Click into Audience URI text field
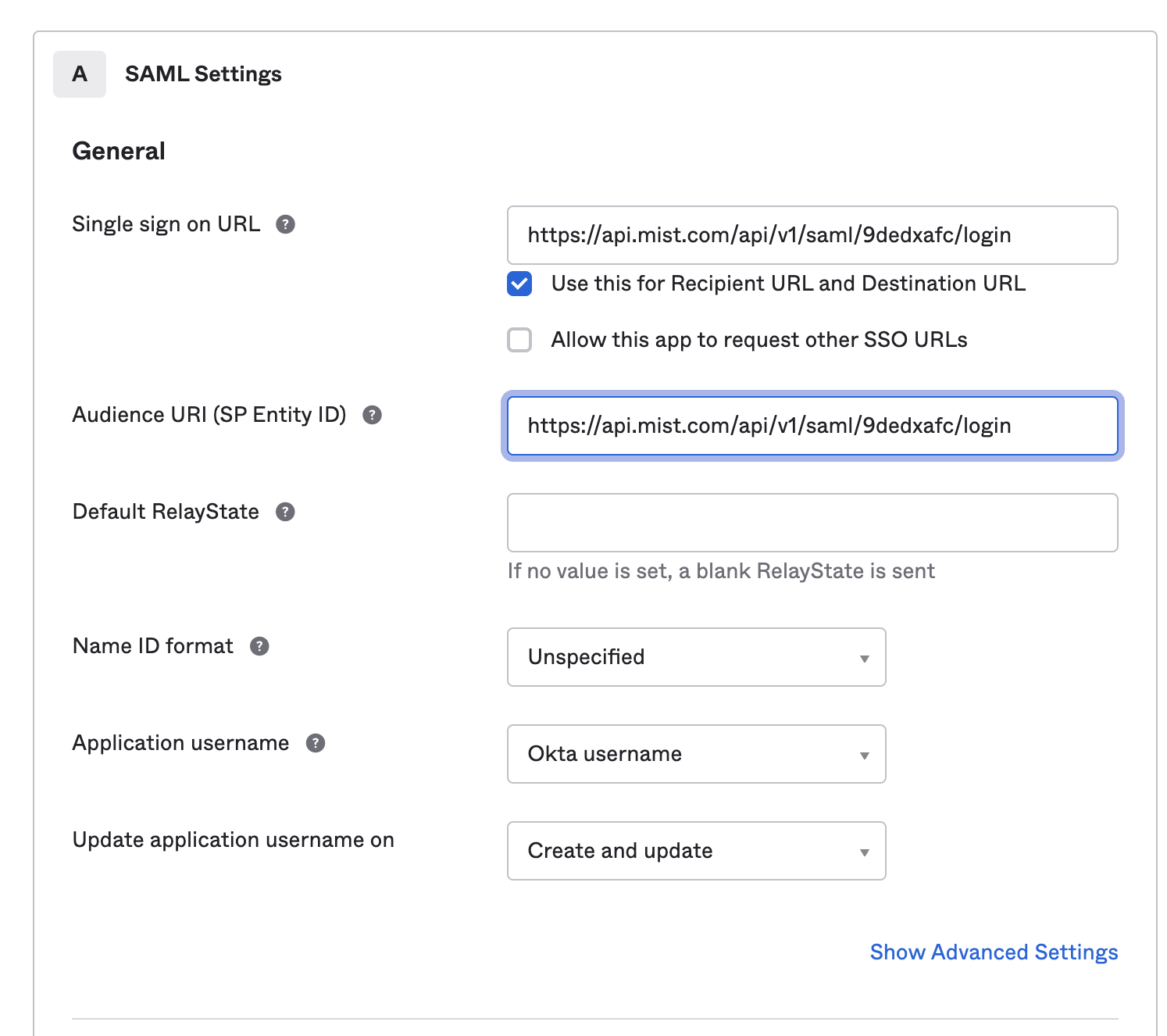 click(812, 426)
